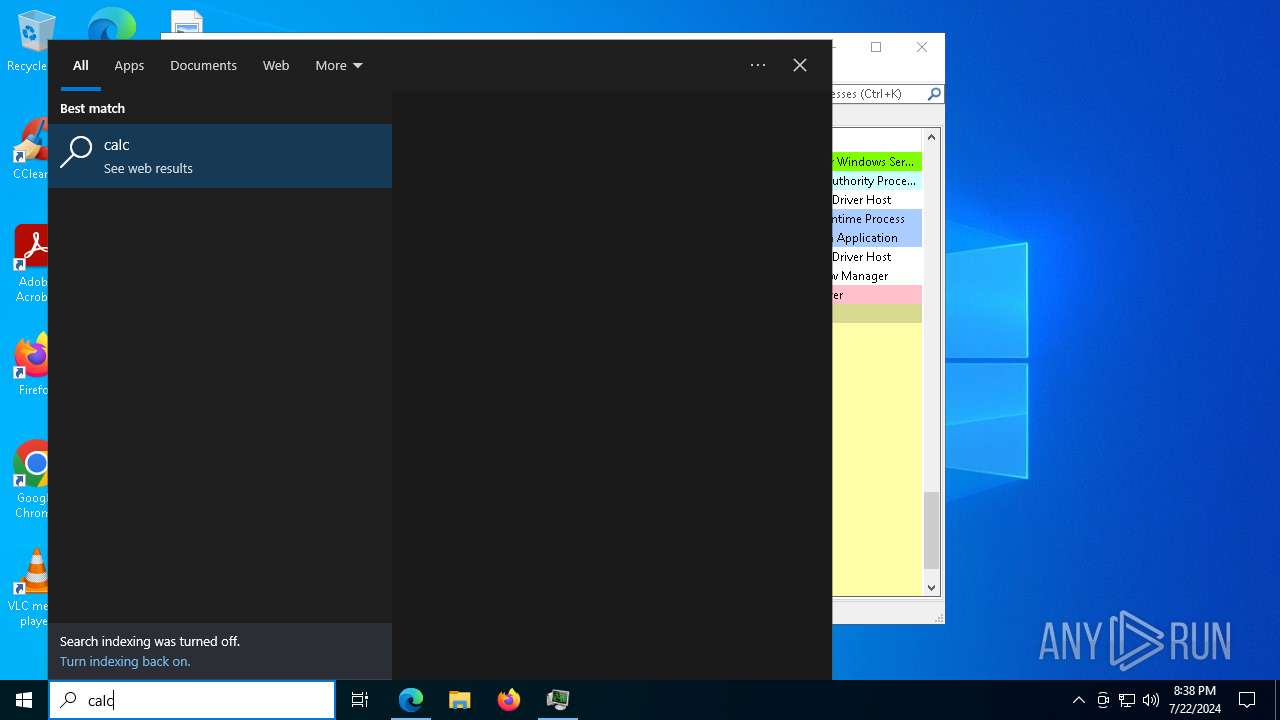
Task: Open the CCleaner desktop shortcut
Action: [30, 148]
